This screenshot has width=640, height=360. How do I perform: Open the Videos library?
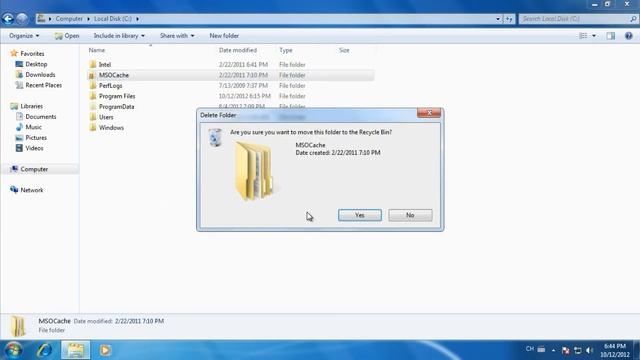(x=34, y=148)
